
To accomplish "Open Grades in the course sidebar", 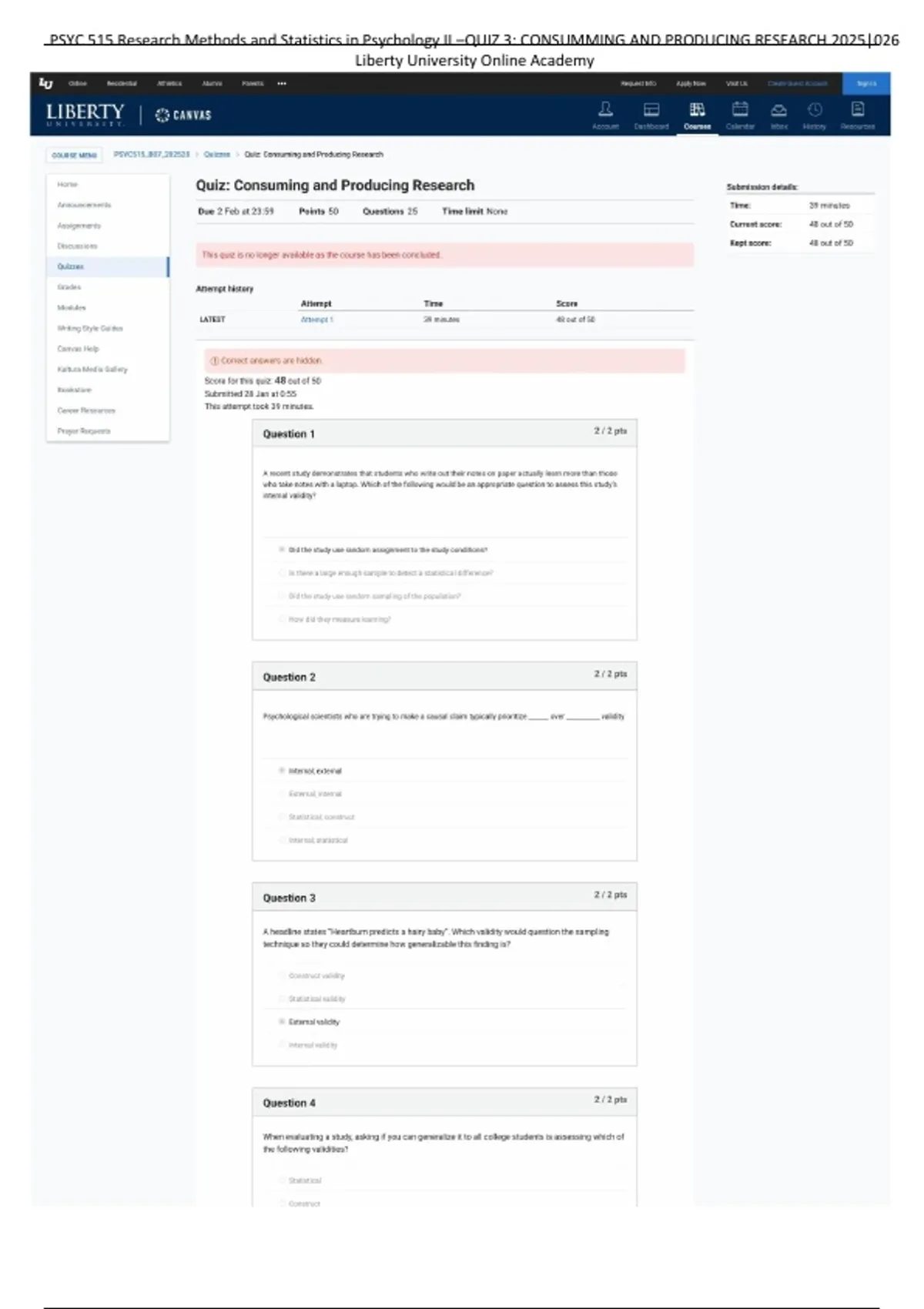I will [69, 287].
